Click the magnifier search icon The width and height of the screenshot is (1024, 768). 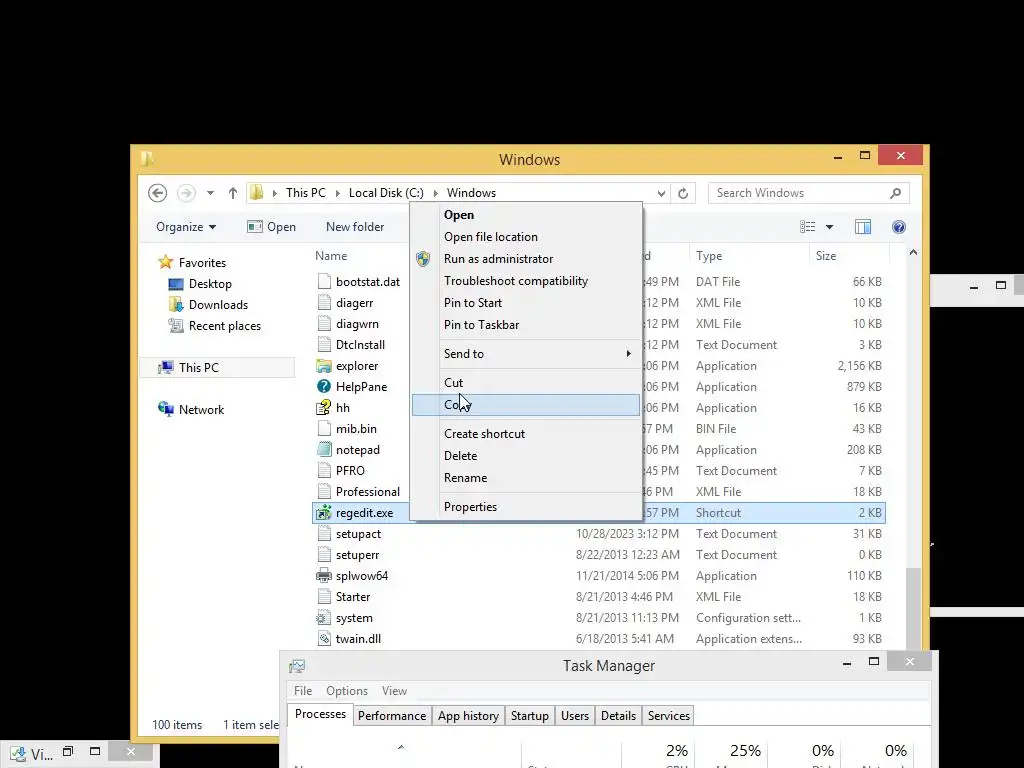[x=895, y=193]
